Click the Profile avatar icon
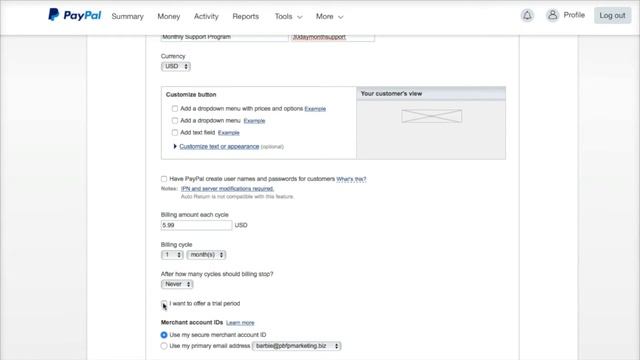640x360 pixels. click(x=552, y=16)
